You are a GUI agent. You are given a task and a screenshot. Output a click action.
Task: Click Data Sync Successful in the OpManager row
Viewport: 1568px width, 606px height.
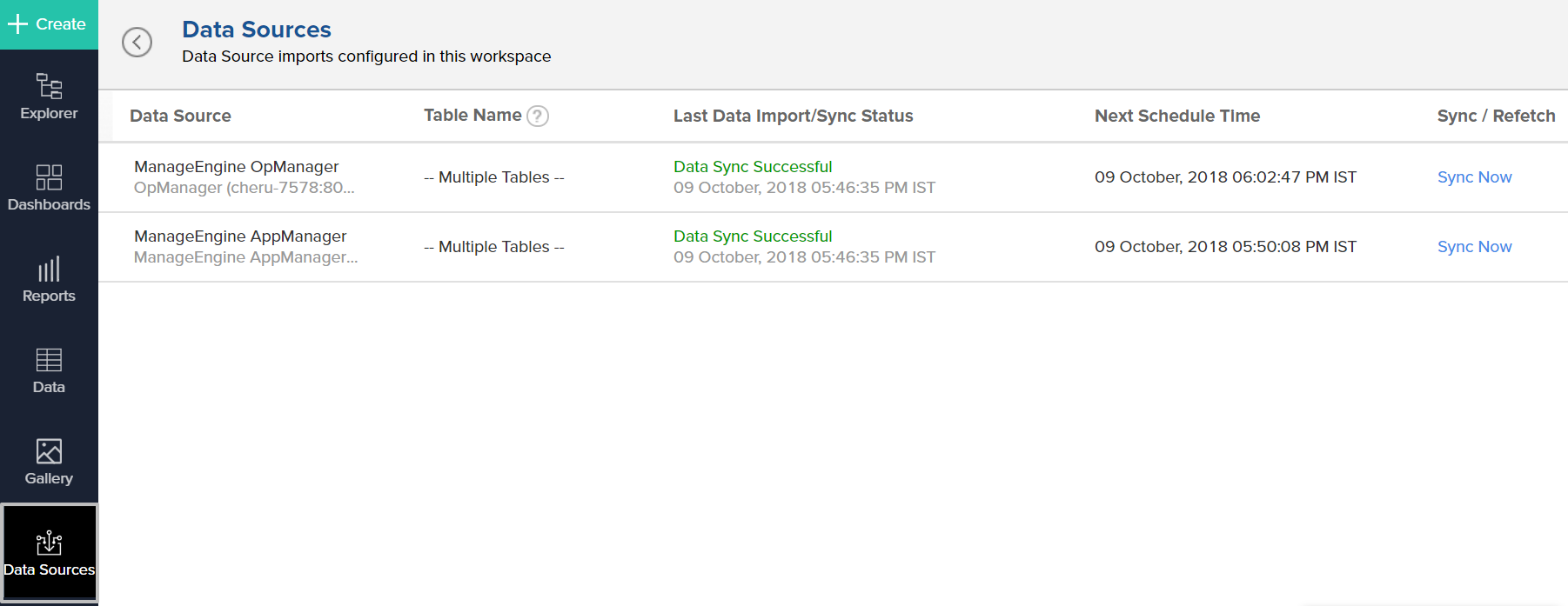[753, 167]
